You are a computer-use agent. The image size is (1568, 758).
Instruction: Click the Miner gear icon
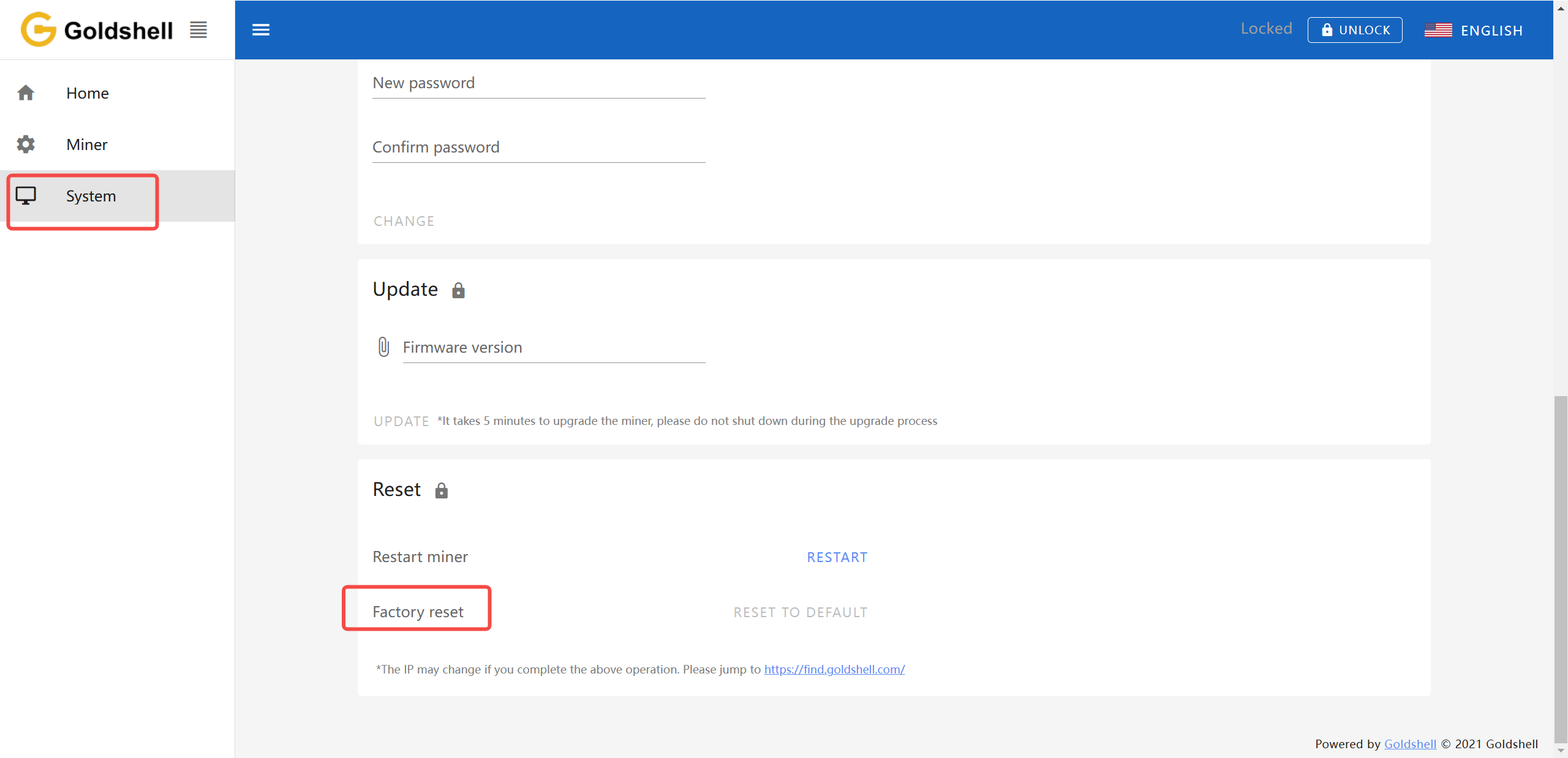point(26,144)
